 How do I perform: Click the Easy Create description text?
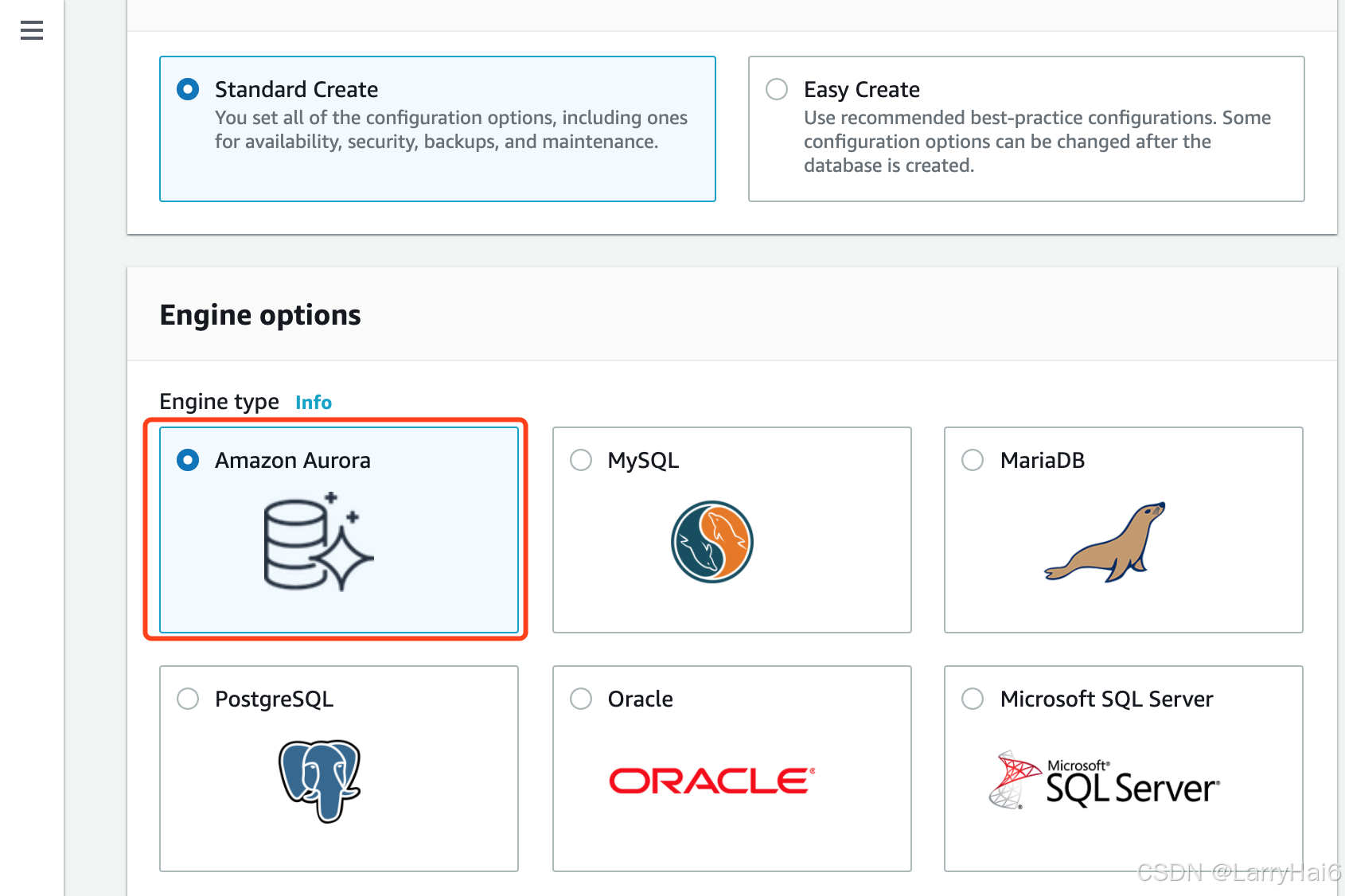point(1037,142)
